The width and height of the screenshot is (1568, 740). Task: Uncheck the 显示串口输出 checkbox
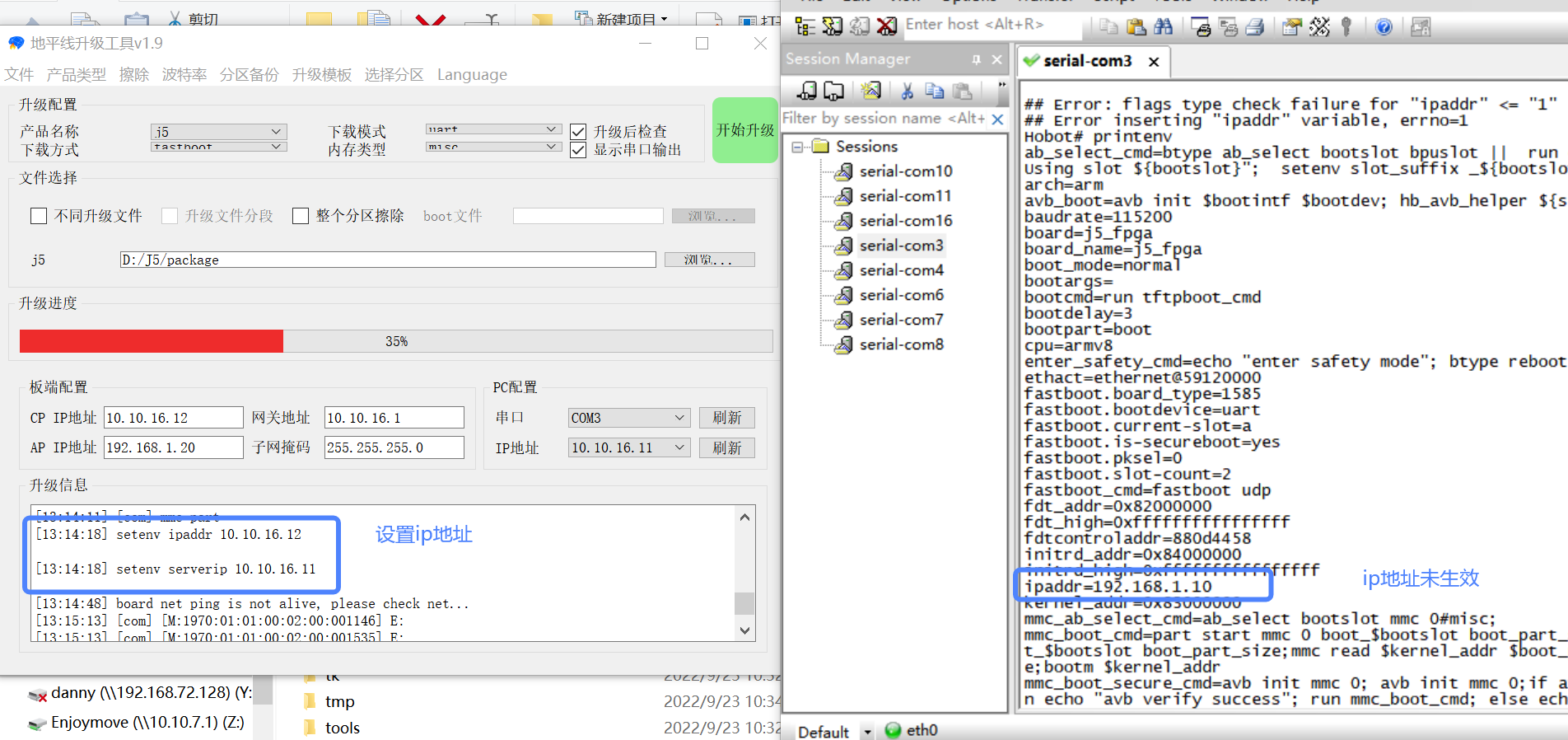point(578,150)
